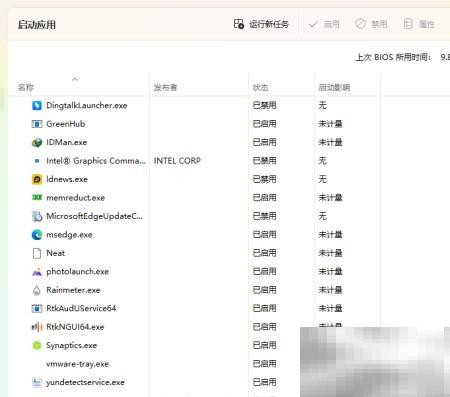Click the 属性 button label
Image resolution: width=450 pixels, height=397 pixels.
pyautogui.click(x=427, y=24)
